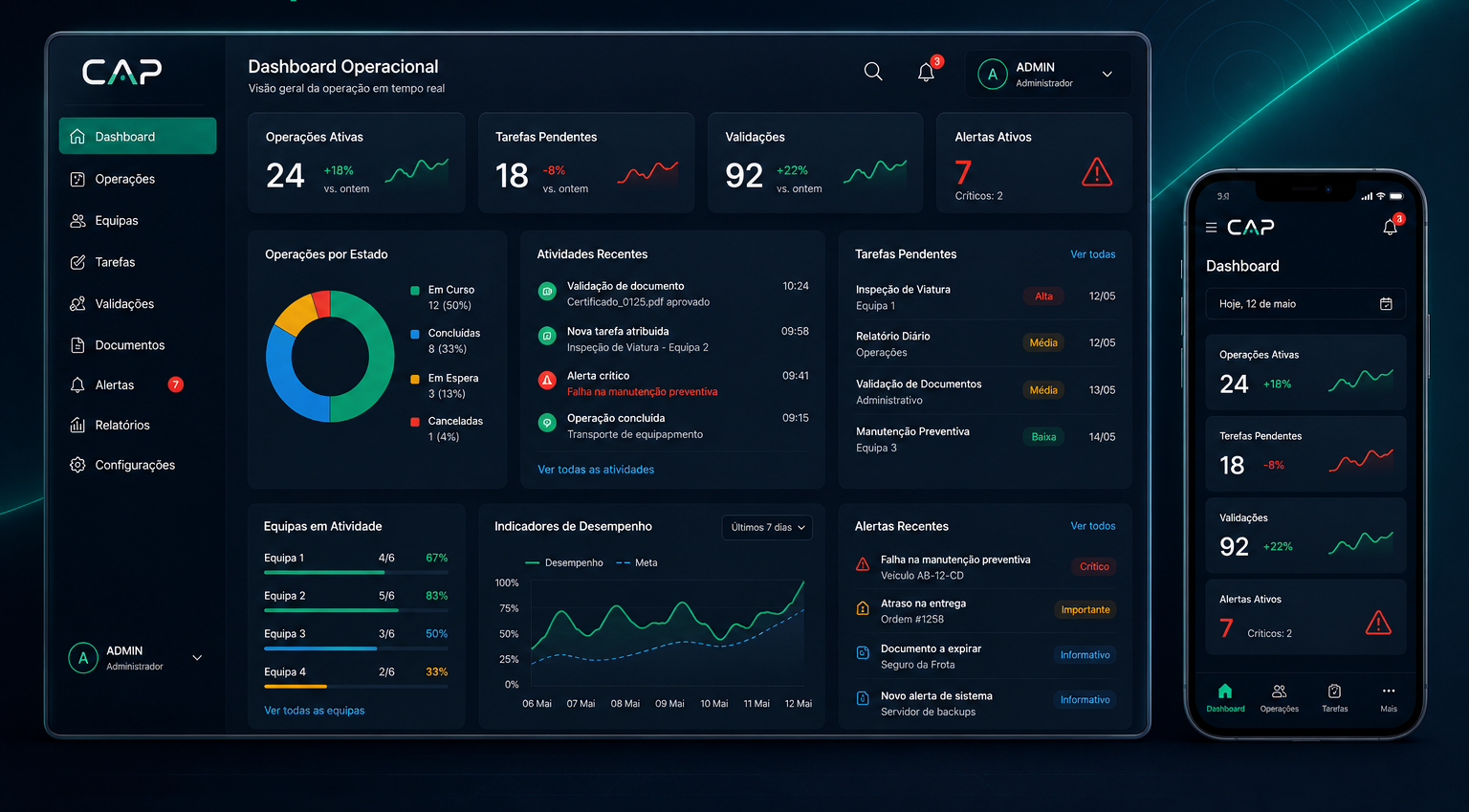1469x812 pixels.
Task: Click Tarefas Pendentes red sparkline on desktop
Action: [x=647, y=172]
